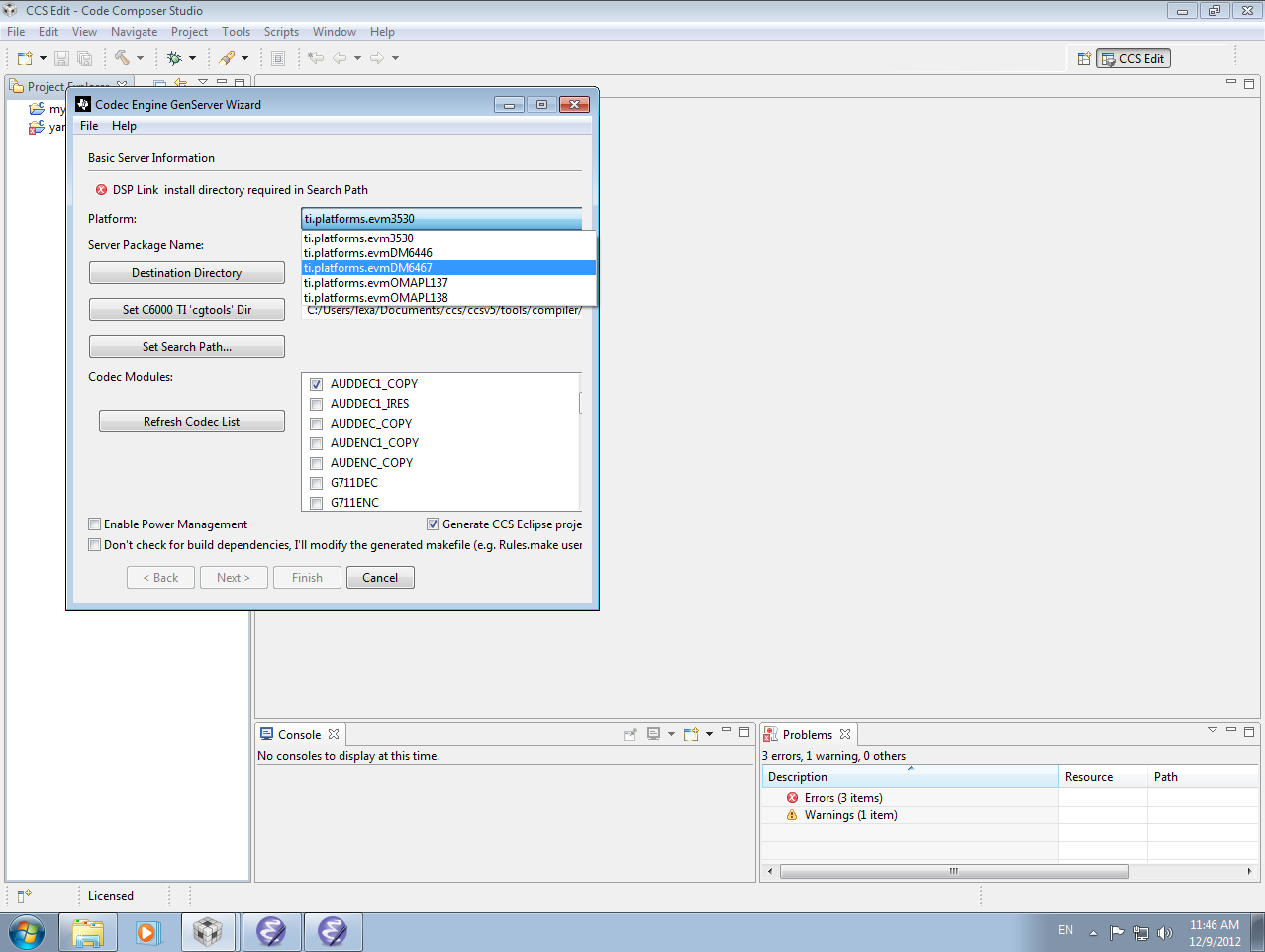Open the Problems View Menu triangle

1213,731
